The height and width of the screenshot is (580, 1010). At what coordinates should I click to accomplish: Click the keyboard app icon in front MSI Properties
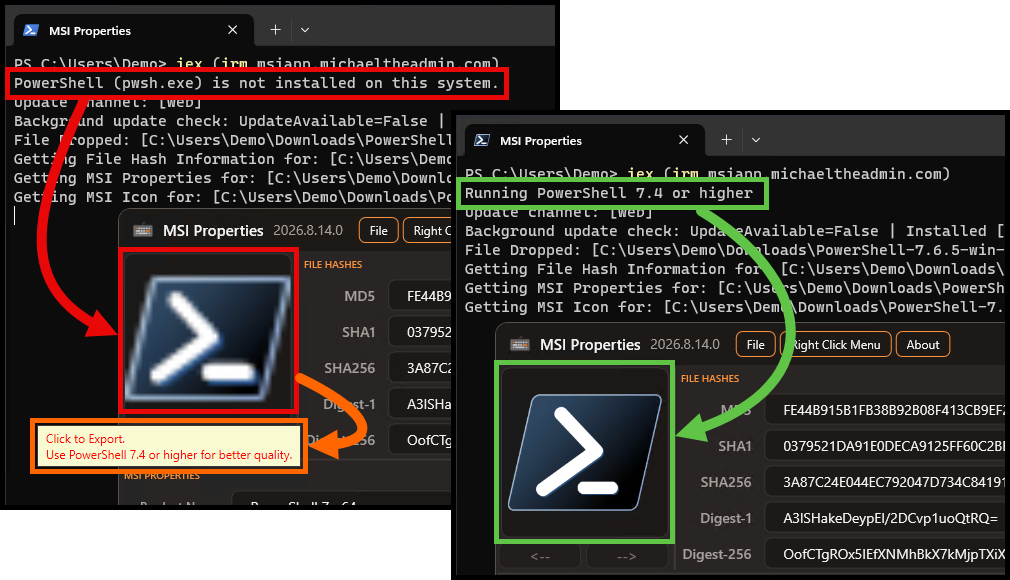pos(520,345)
